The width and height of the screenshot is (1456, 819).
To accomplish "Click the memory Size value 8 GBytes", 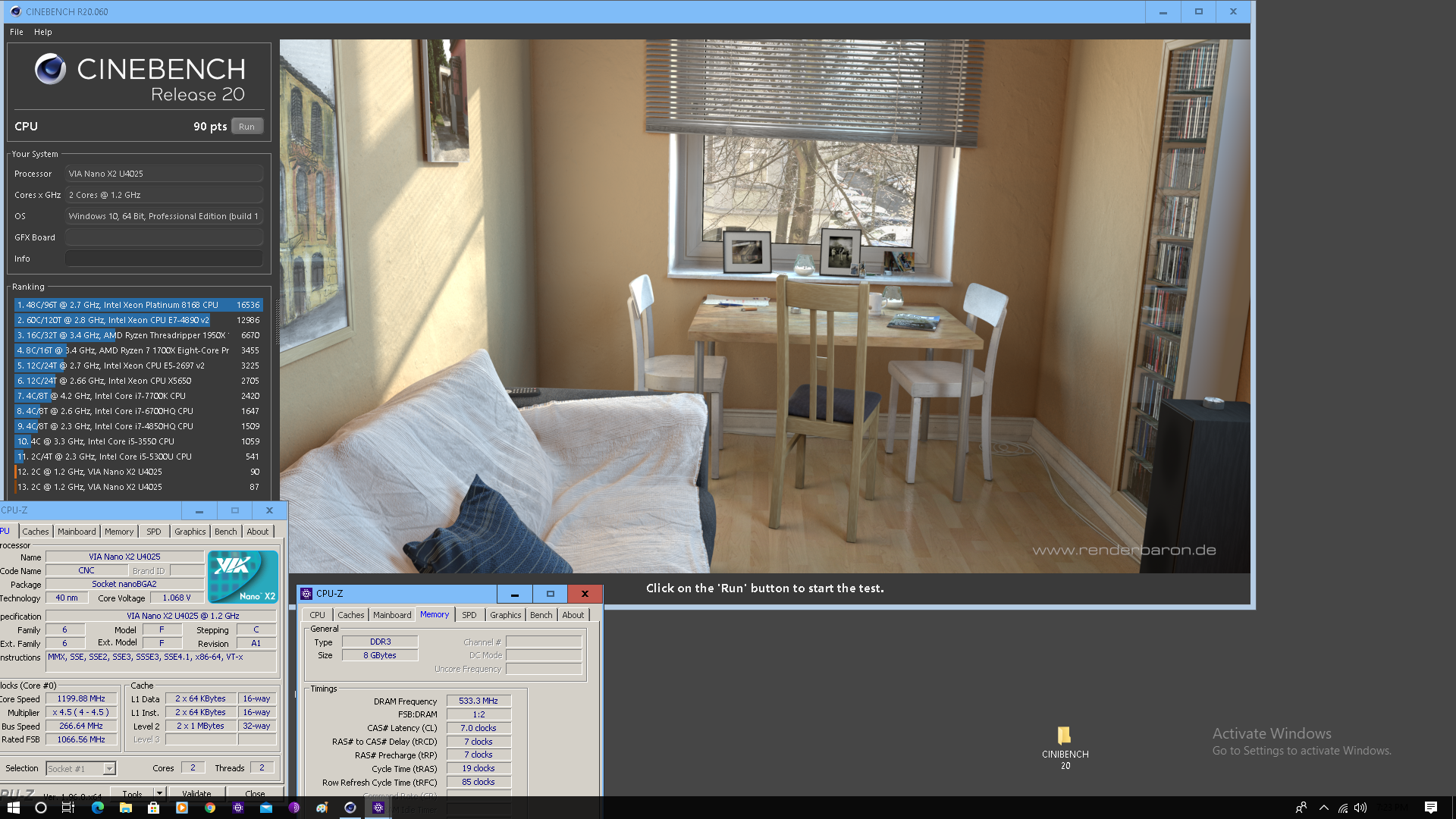I will 380,655.
